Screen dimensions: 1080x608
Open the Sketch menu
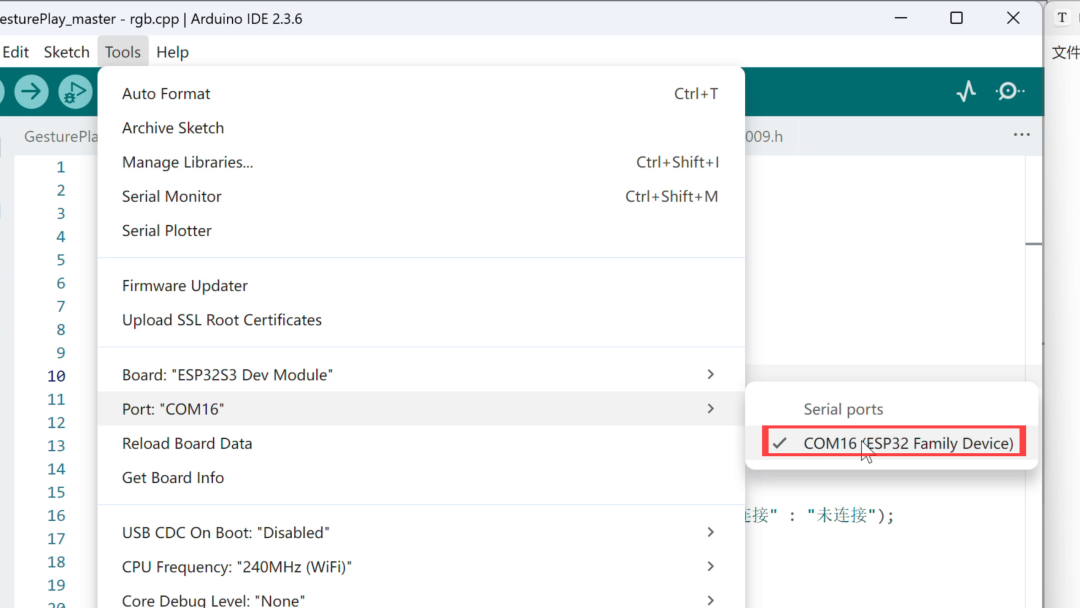coord(67,52)
